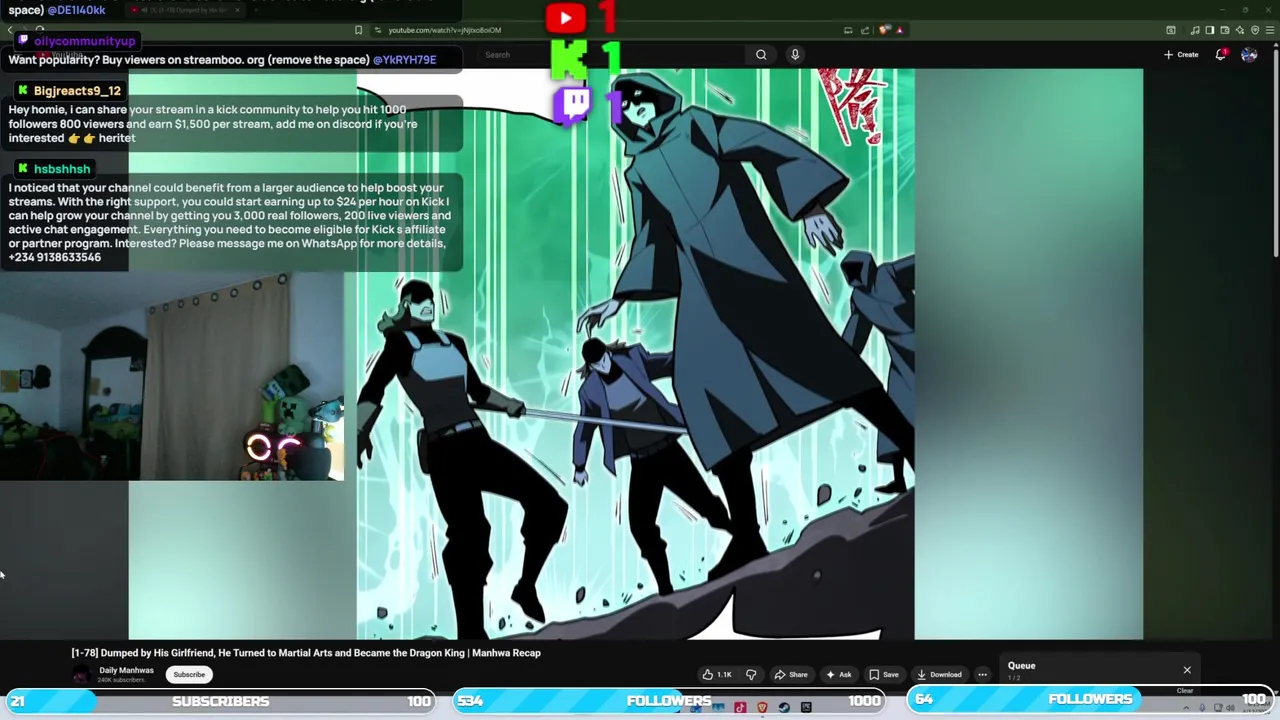Image resolution: width=1280 pixels, height=720 pixels.
Task: Focus the YouTube search field
Action: 610,55
